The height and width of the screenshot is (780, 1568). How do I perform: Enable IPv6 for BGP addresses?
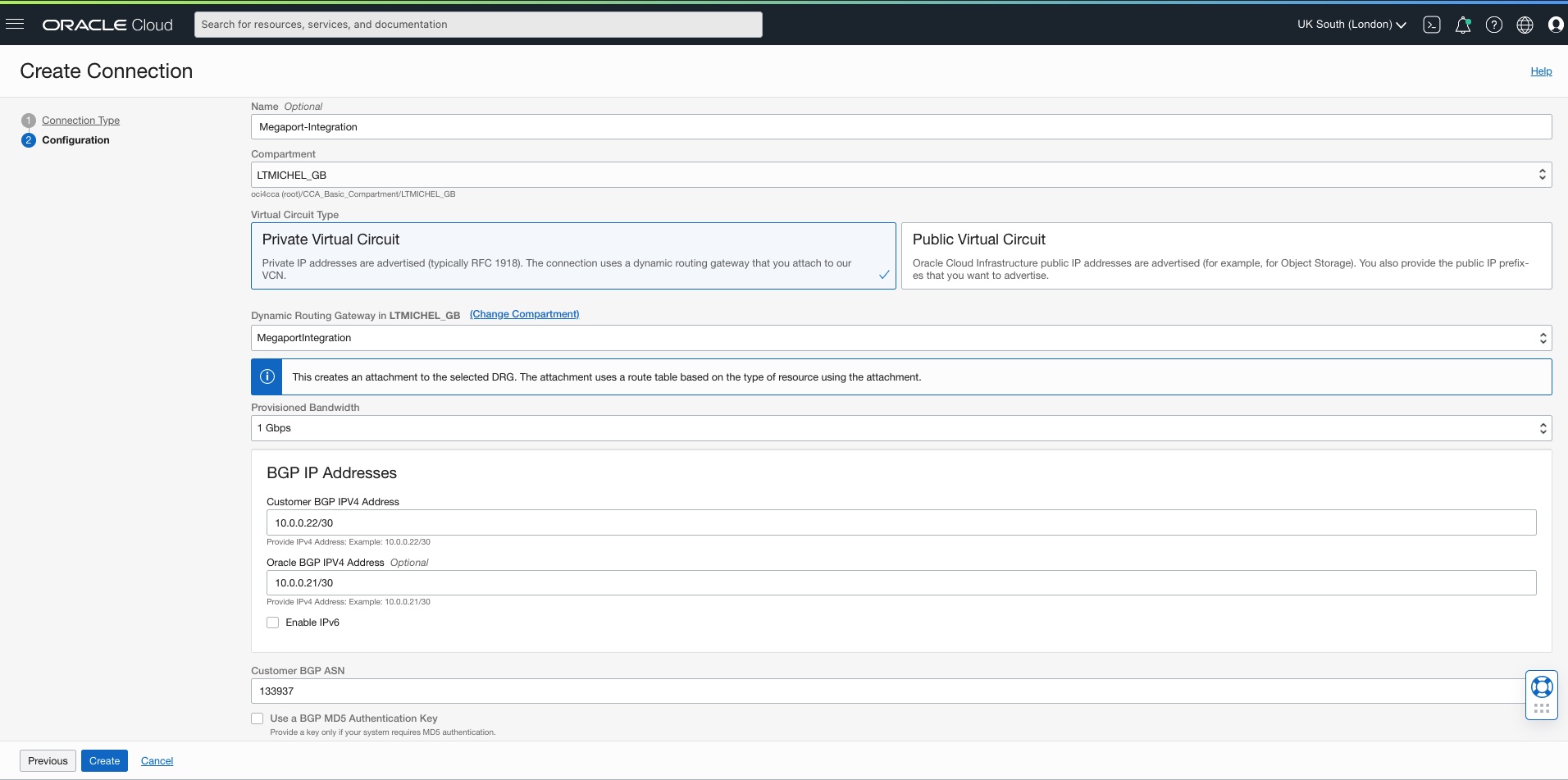click(272, 622)
